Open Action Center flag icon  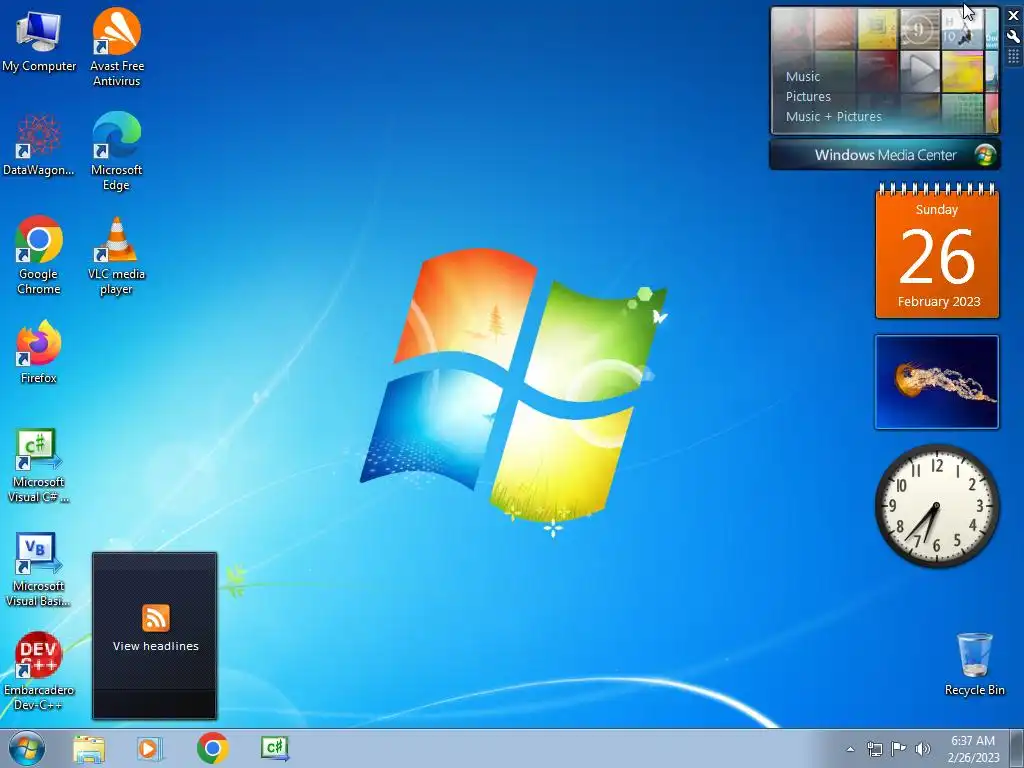(x=899, y=749)
